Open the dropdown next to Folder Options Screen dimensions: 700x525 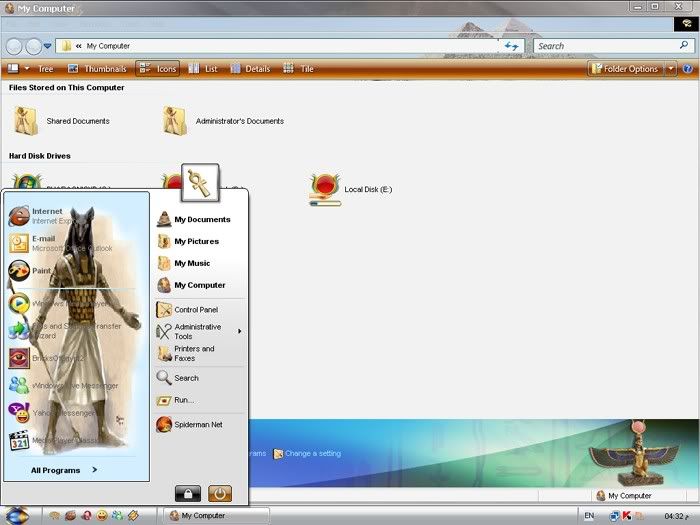pyautogui.click(x=671, y=69)
